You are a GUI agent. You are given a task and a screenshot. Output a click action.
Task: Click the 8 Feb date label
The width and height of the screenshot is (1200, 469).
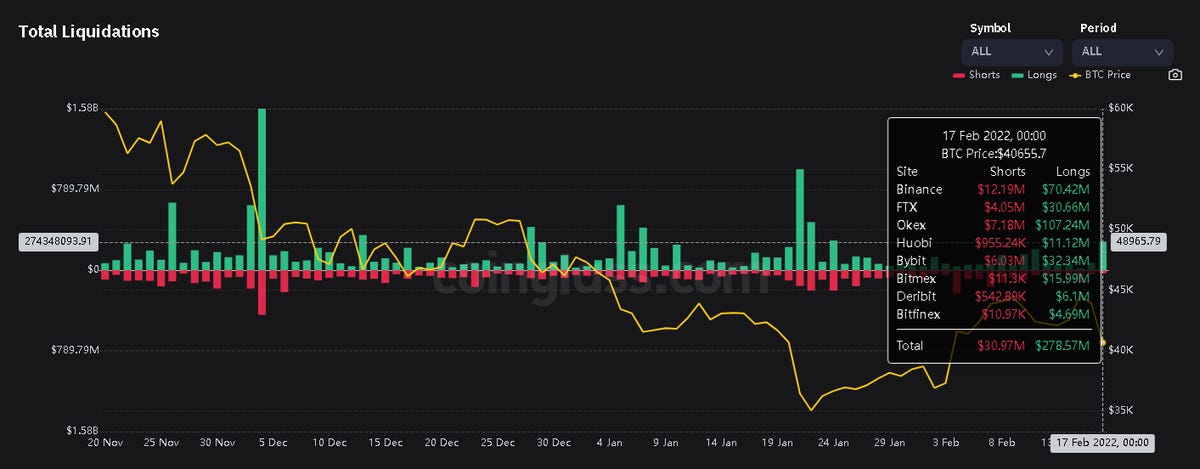coord(1001,442)
